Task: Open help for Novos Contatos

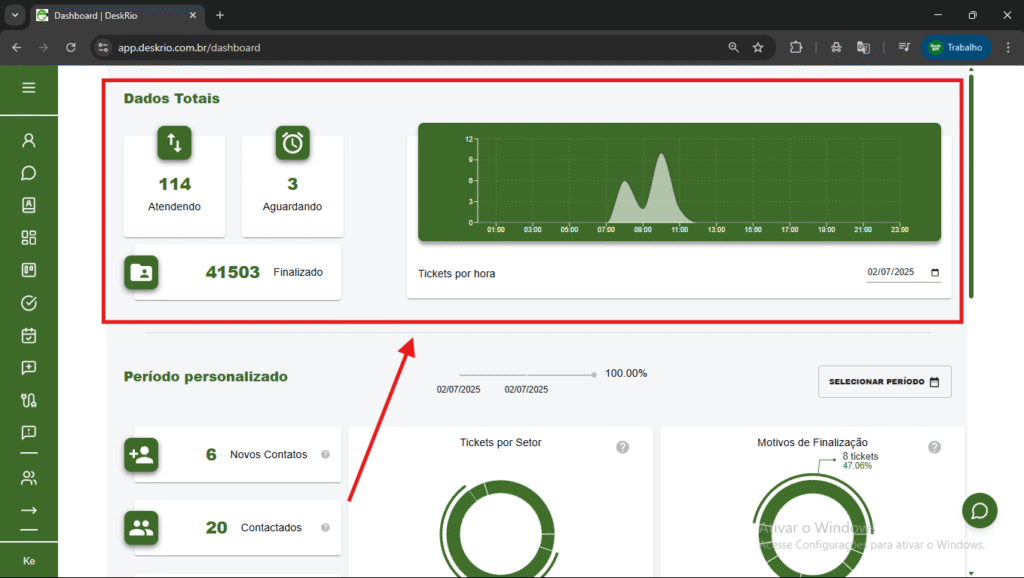Action: [x=325, y=455]
